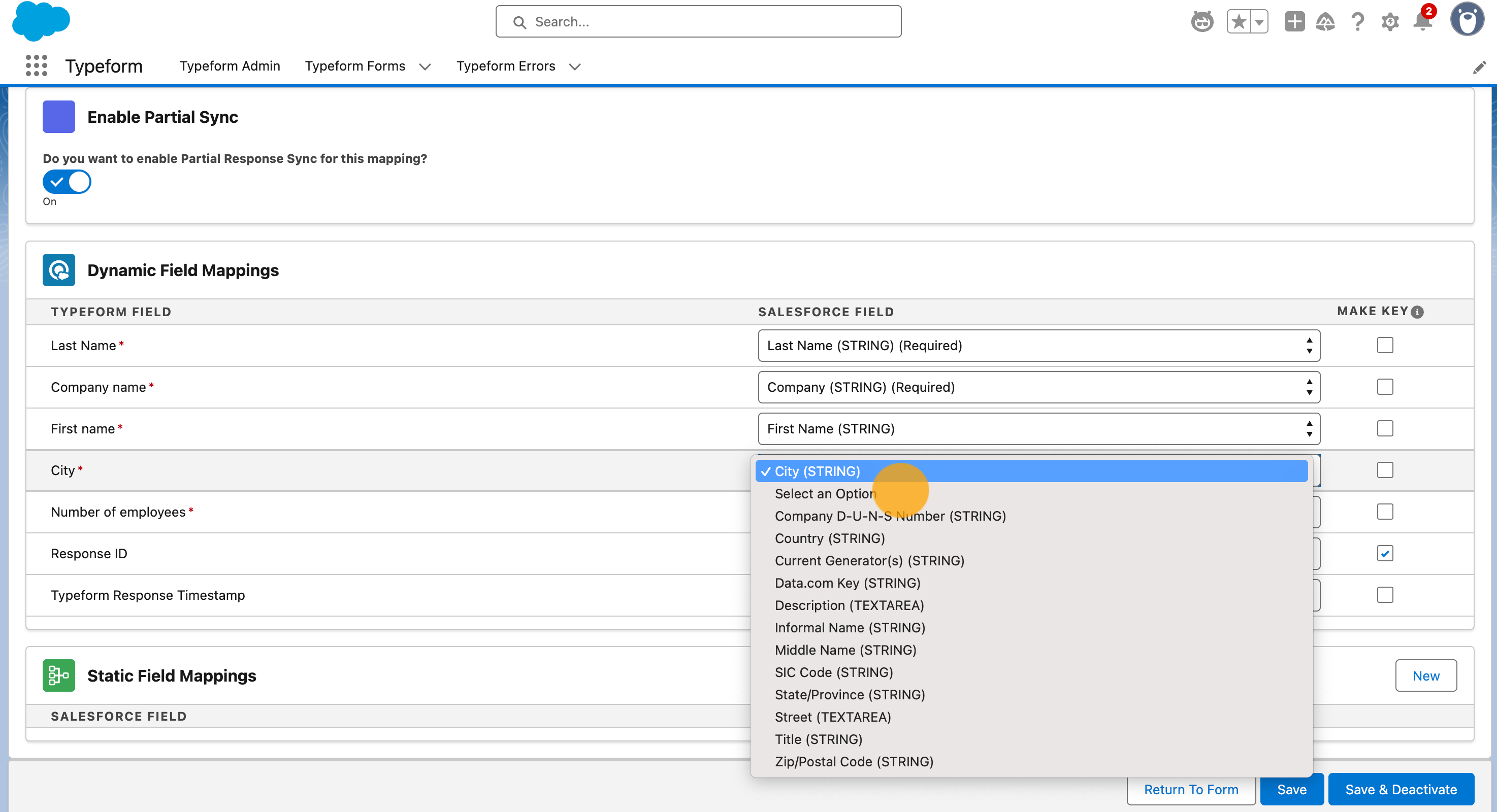The width and height of the screenshot is (1497, 812).
Task: Choose State/Province (STRING) option
Action: click(x=1031, y=695)
